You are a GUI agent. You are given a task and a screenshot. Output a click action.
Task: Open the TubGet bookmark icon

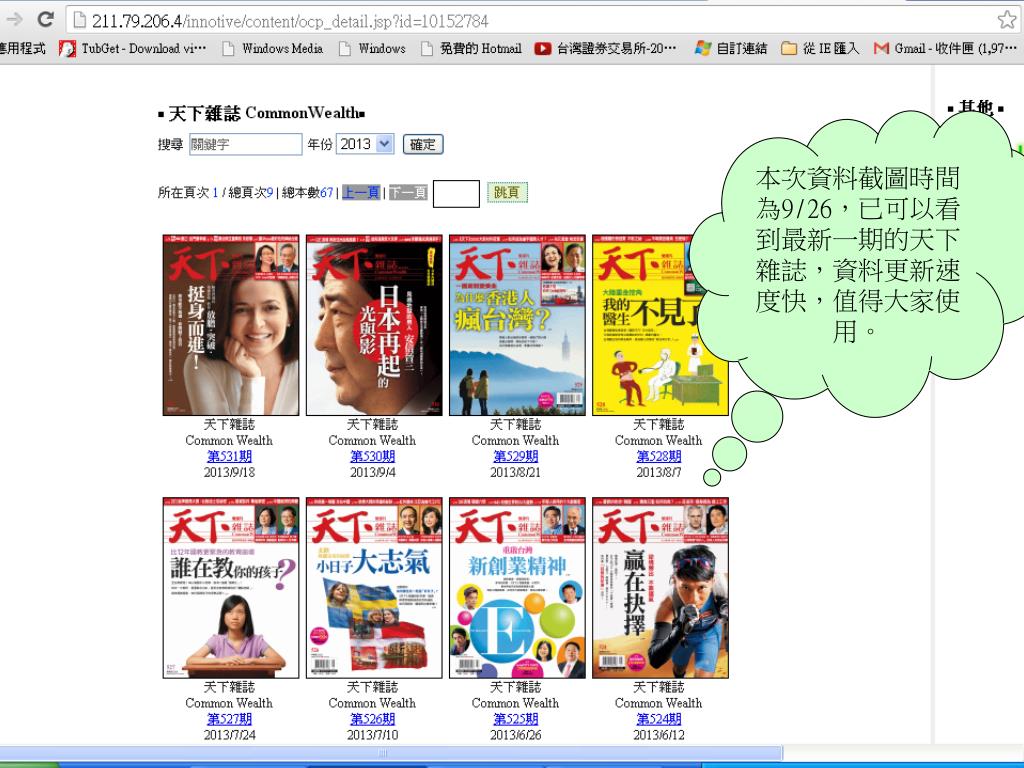tap(67, 48)
